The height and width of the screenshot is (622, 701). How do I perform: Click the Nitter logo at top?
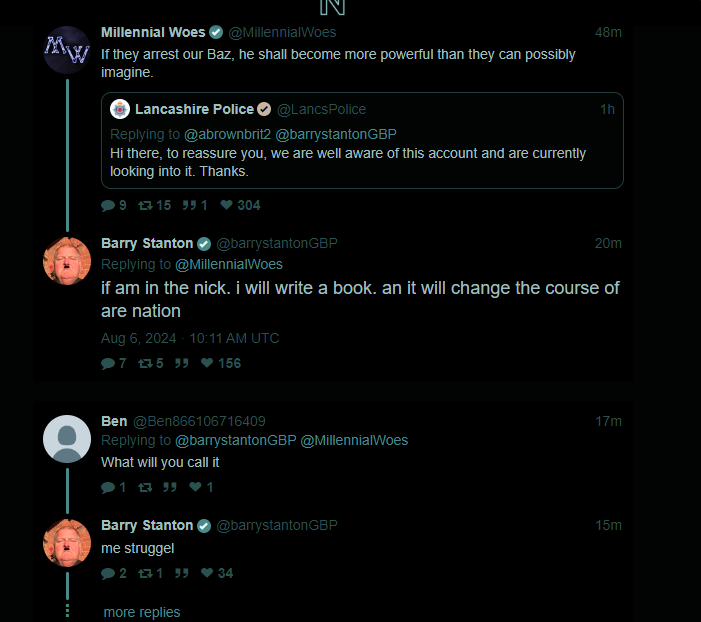pos(333,7)
